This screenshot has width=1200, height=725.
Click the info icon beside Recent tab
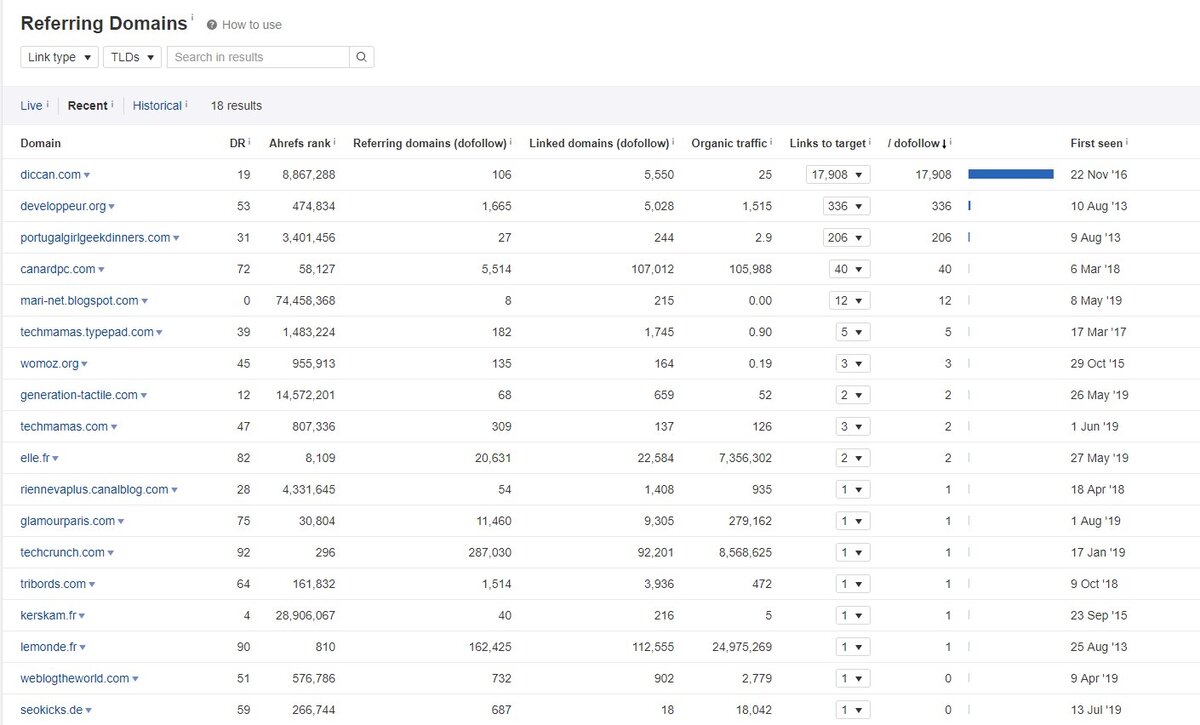coord(112,103)
